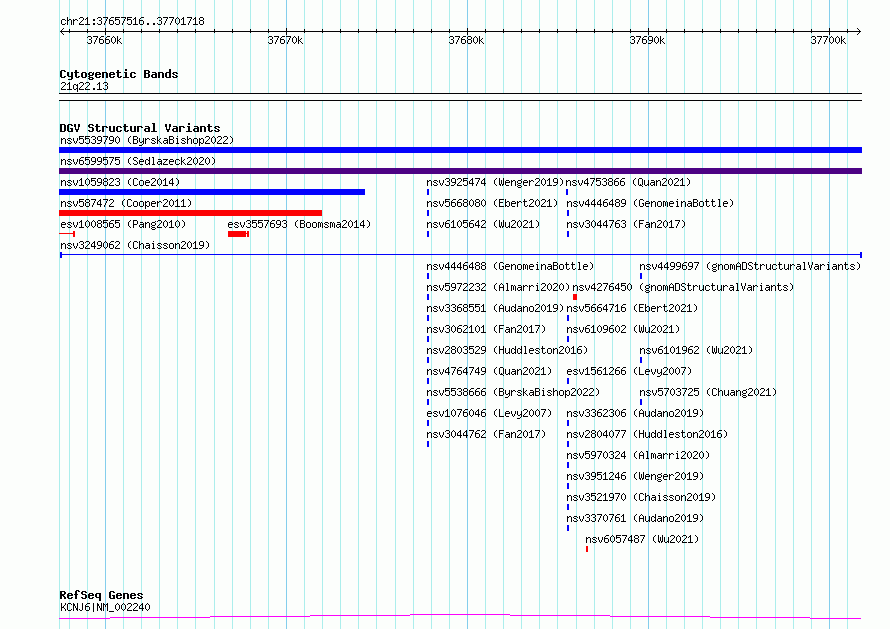This screenshot has width=890, height=629.
Task: Click nsv5972232 (Almarri2020) label
Action: pos(498,287)
